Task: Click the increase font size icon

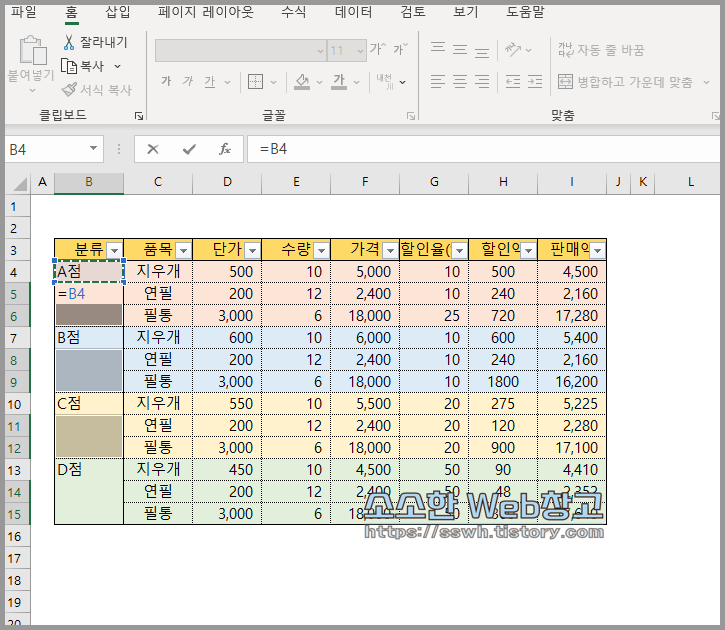Action: pyautogui.click(x=377, y=49)
